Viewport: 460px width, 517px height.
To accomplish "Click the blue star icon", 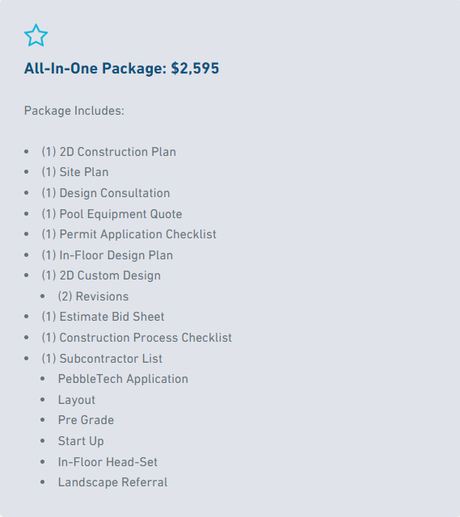I will pos(36,35).
